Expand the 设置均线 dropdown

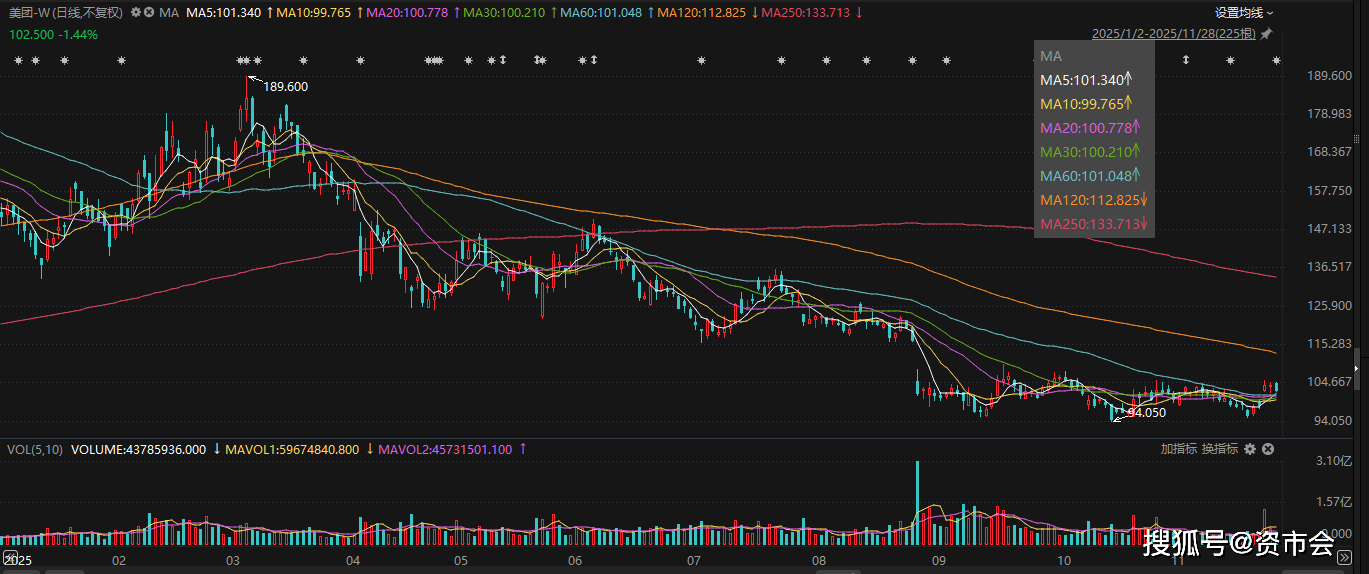(x=1244, y=13)
